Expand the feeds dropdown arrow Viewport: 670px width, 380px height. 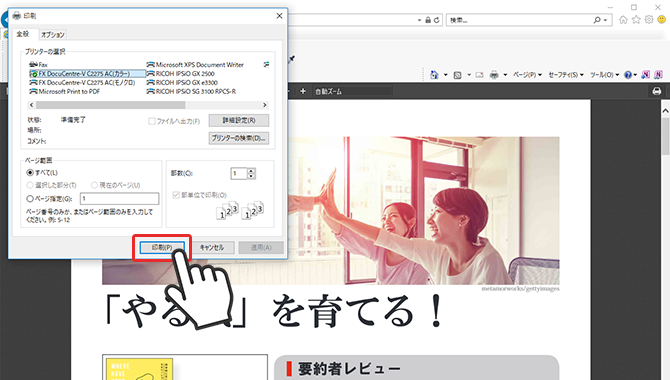[x=469, y=75]
